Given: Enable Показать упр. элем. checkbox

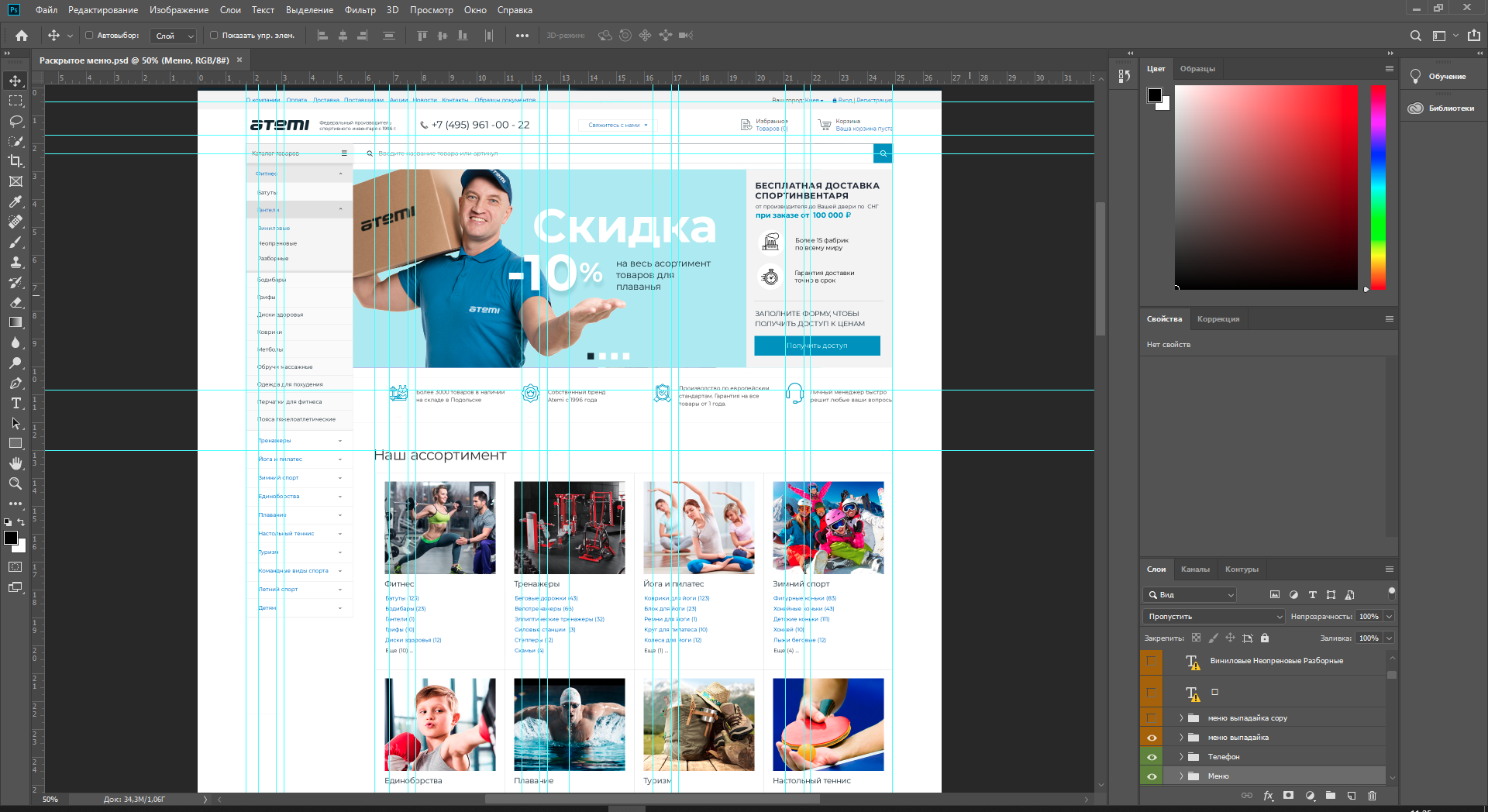Looking at the screenshot, I should click(214, 35).
